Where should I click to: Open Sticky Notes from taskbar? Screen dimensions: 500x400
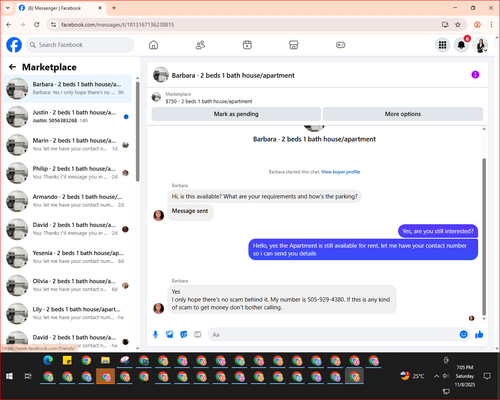point(67,360)
